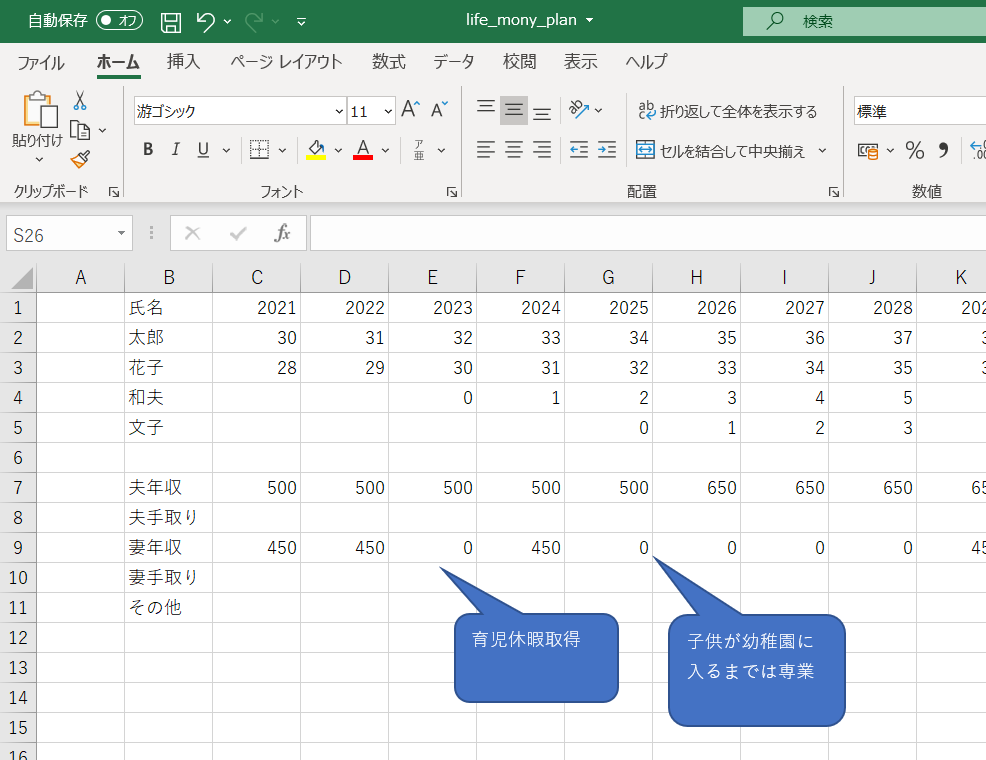986x760 pixels.
Task: Apply the red font color
Action: pos(363,150)
